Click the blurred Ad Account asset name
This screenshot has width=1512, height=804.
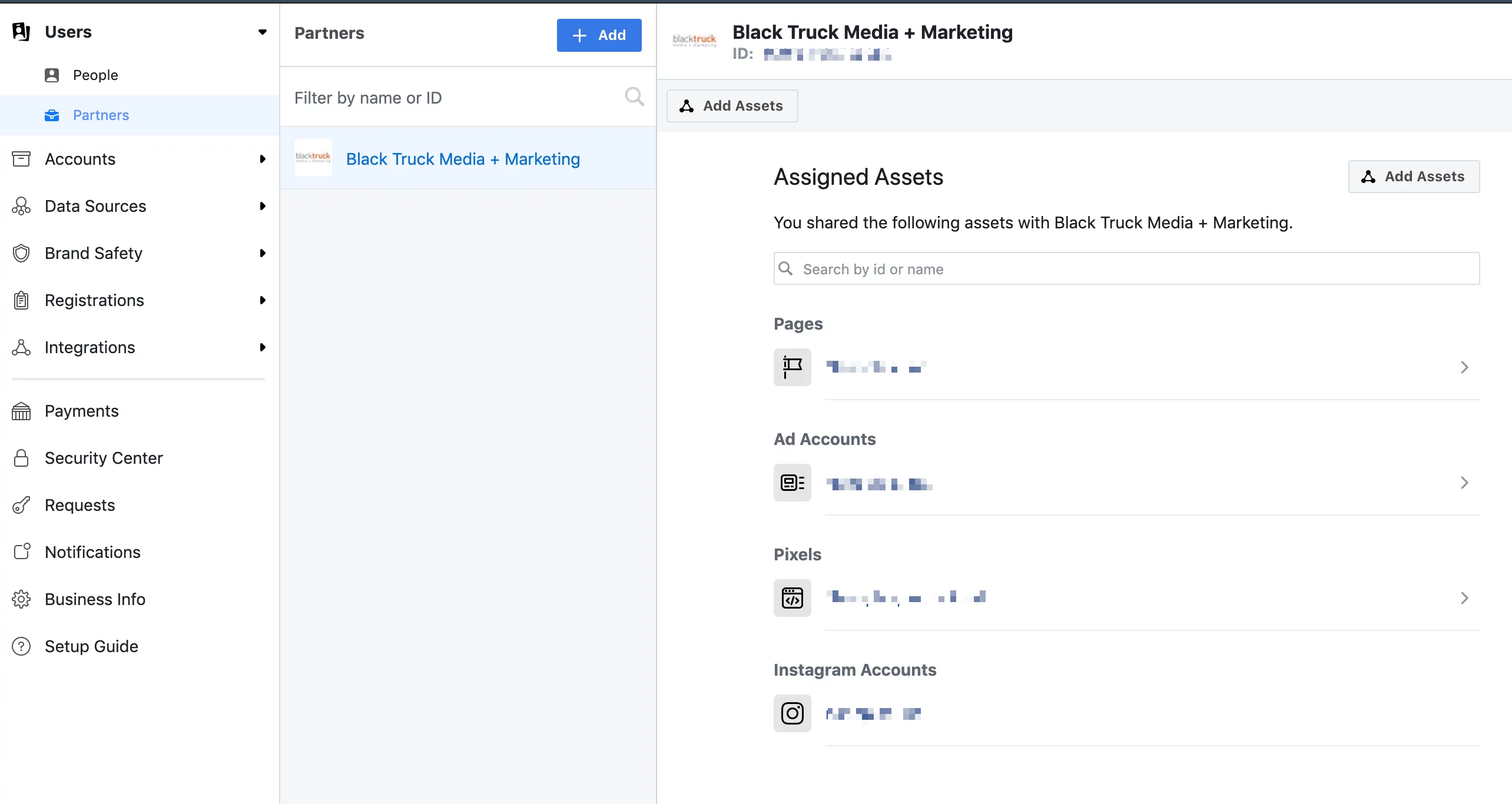pyautogui.click(x=879, y=484)
